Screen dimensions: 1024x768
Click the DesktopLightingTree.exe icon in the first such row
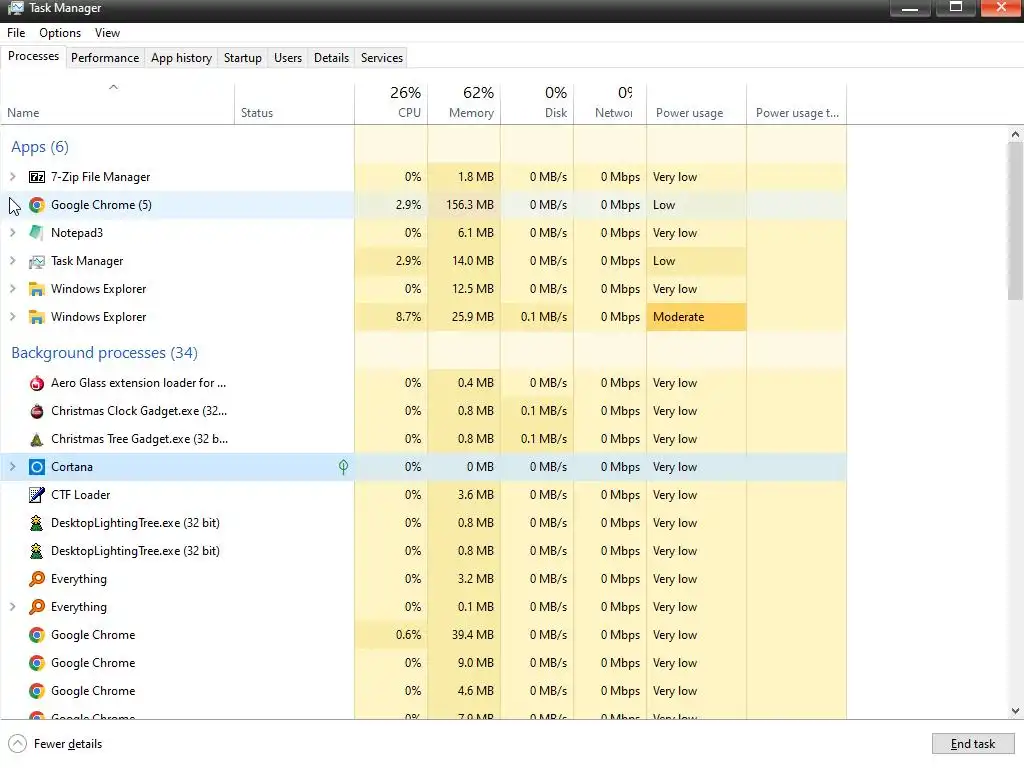pos(37,523)
